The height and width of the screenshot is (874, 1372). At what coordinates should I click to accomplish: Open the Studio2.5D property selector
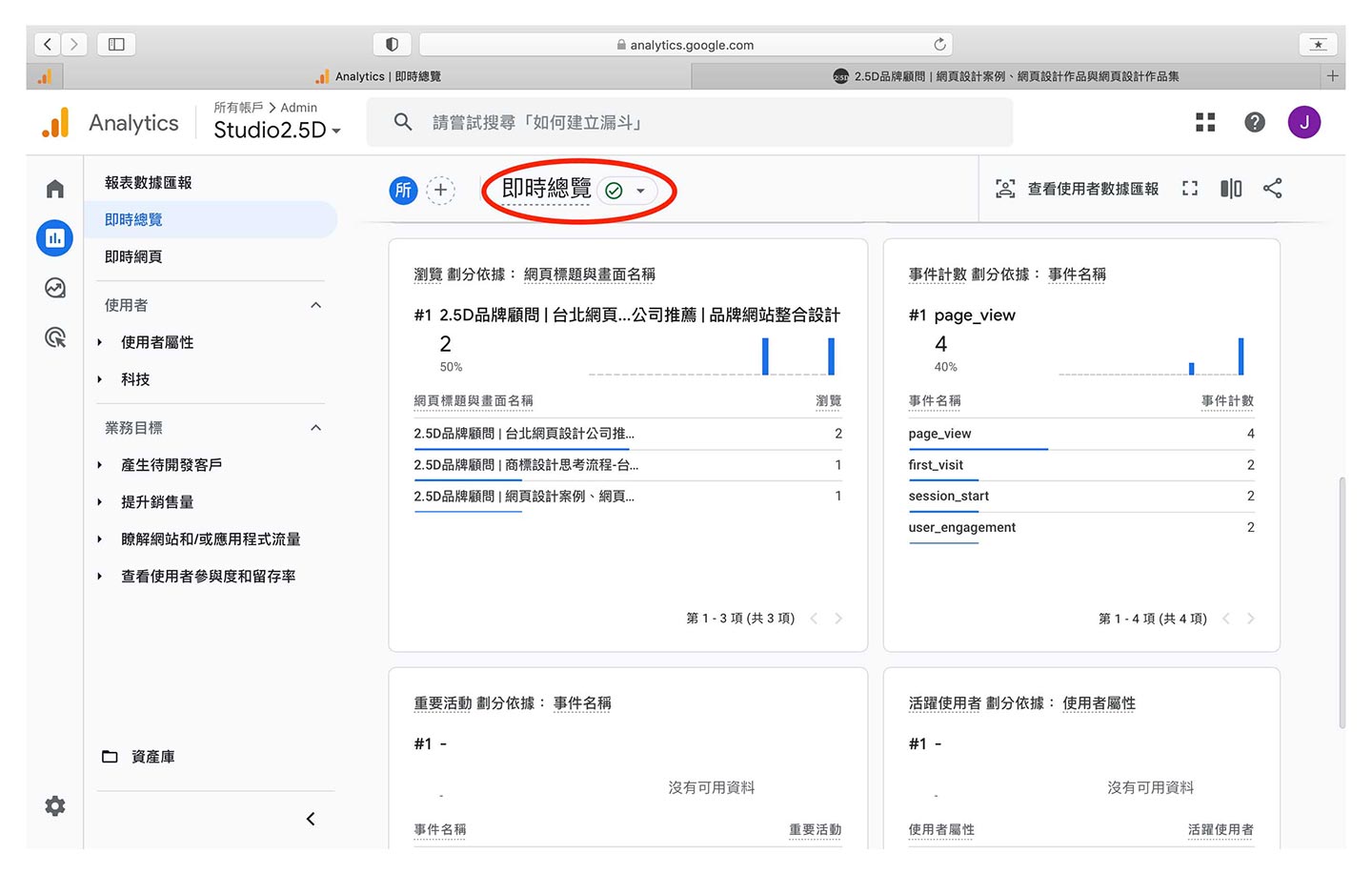pos(276,131)
